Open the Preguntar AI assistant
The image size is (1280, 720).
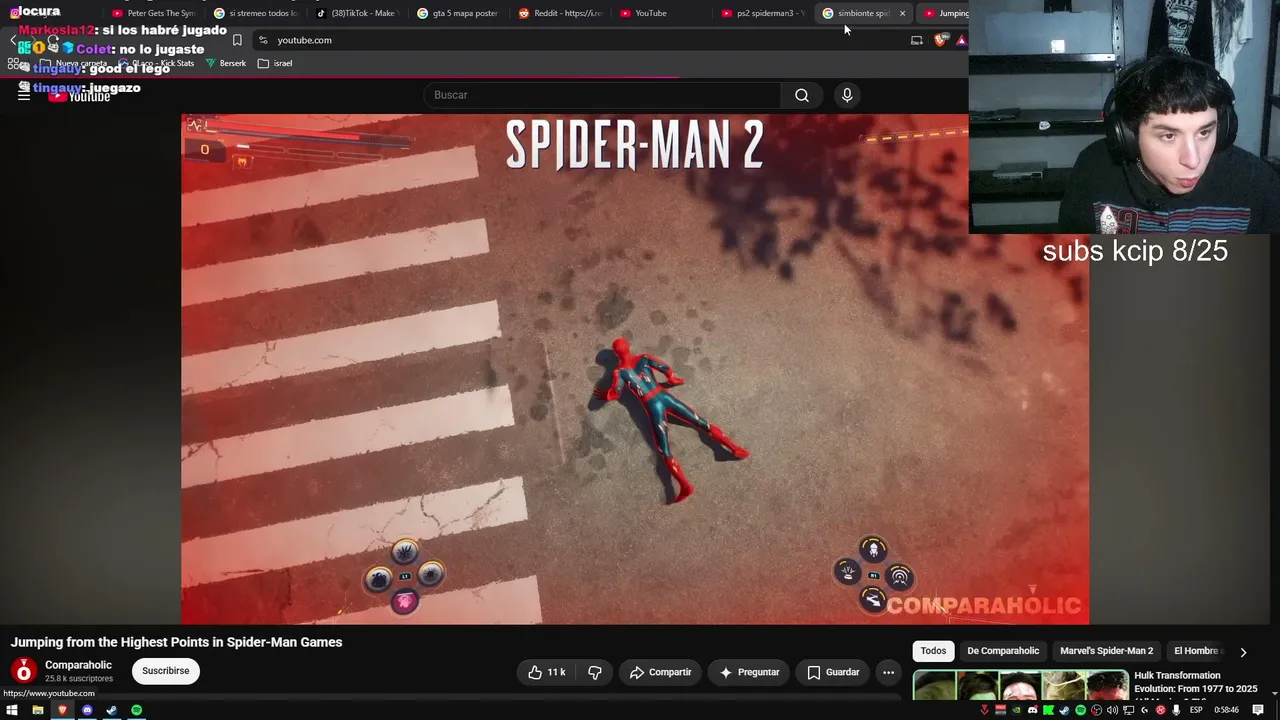[749, 672]
